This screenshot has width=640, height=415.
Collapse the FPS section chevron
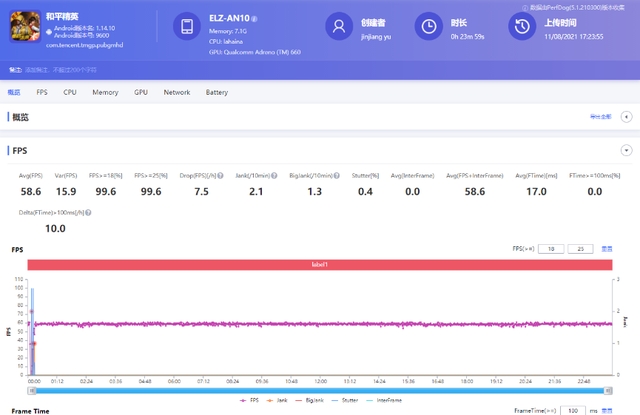626,150
